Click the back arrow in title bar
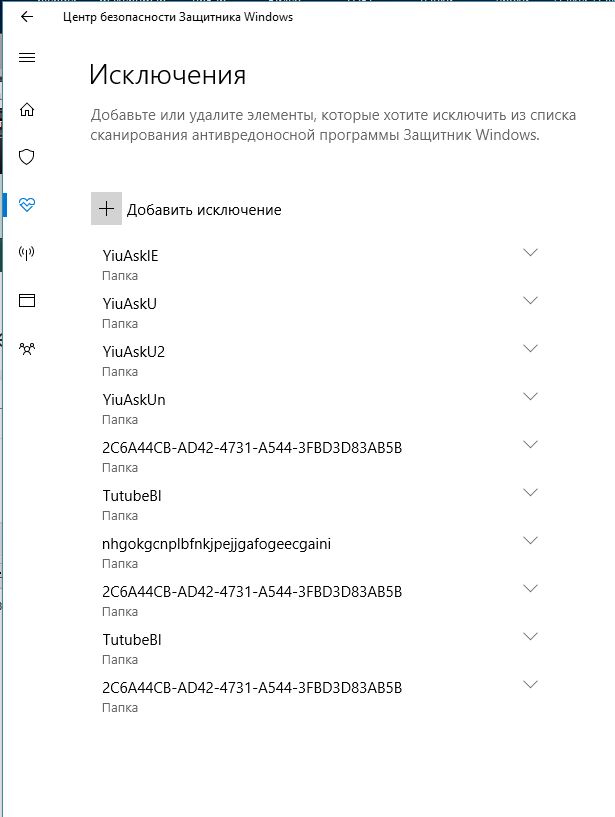The width and height of the screenshot is (615, 817). (27, 17)
